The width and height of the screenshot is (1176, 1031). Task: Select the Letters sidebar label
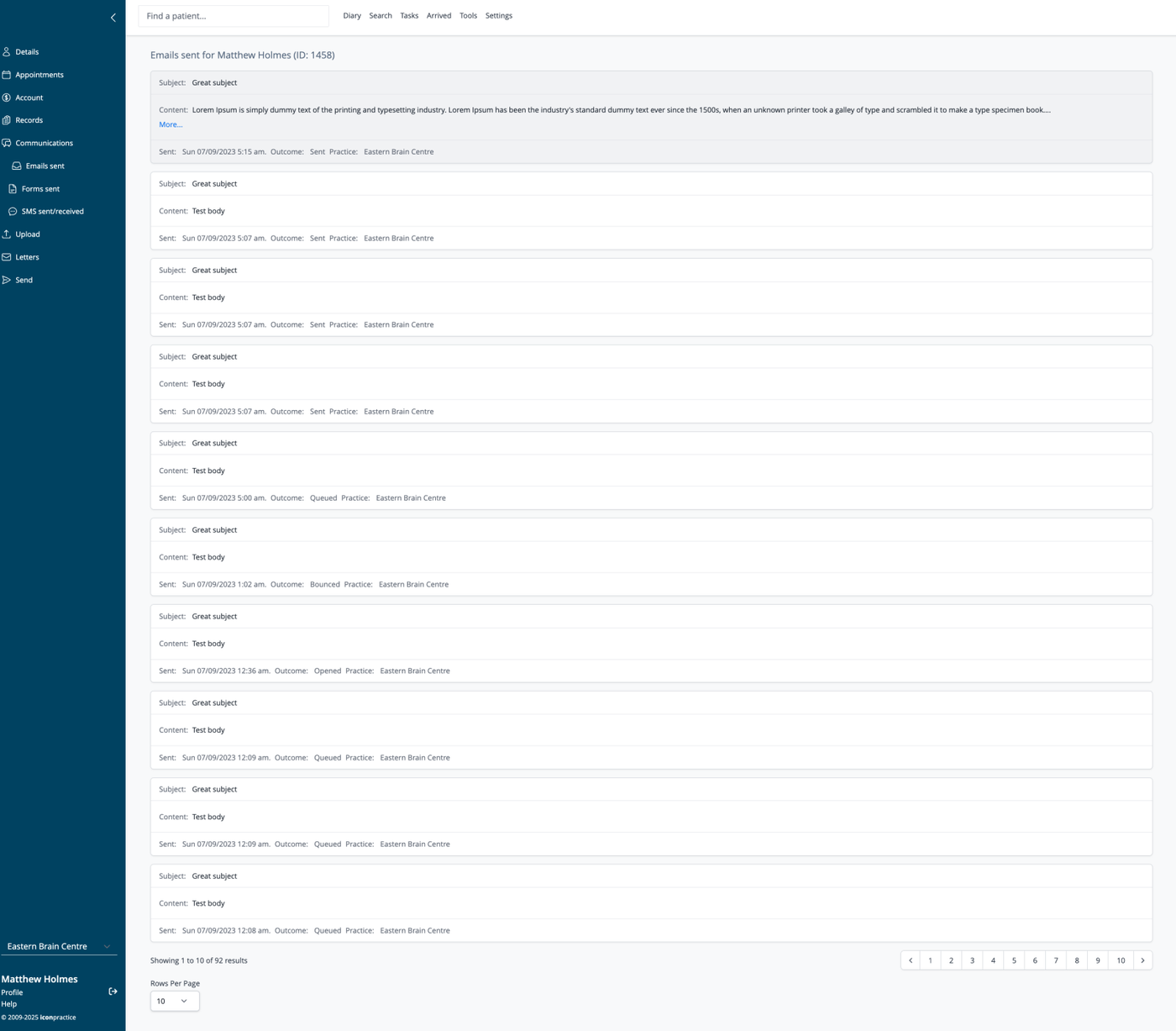pyautogui.click(x=27, y=257)
